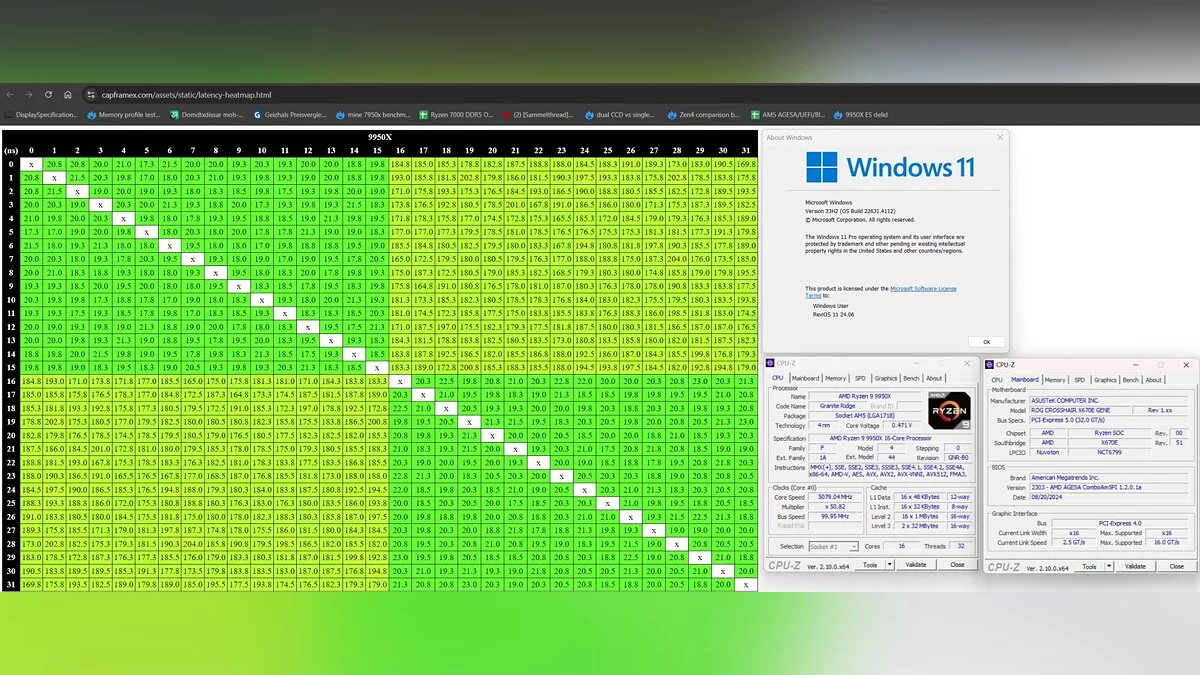Image resolution: width=1200 pixels, height=675 pixels.
Task: Click Multiplier value x 50.82
Action: coord(835,507)
